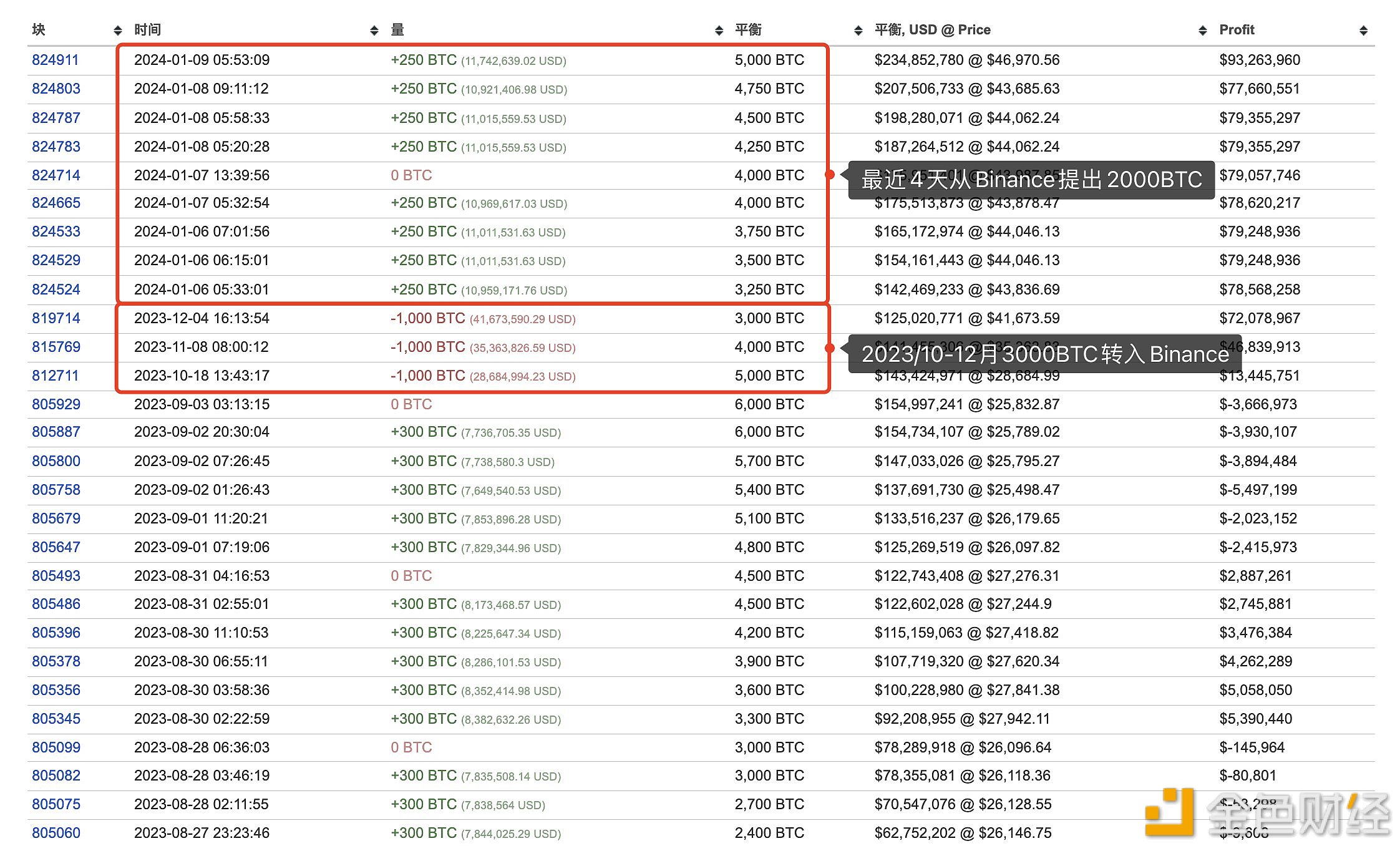Screen dimensions: 1400x846
Task: Sort by the 块 column arrows
Action: 118,31
